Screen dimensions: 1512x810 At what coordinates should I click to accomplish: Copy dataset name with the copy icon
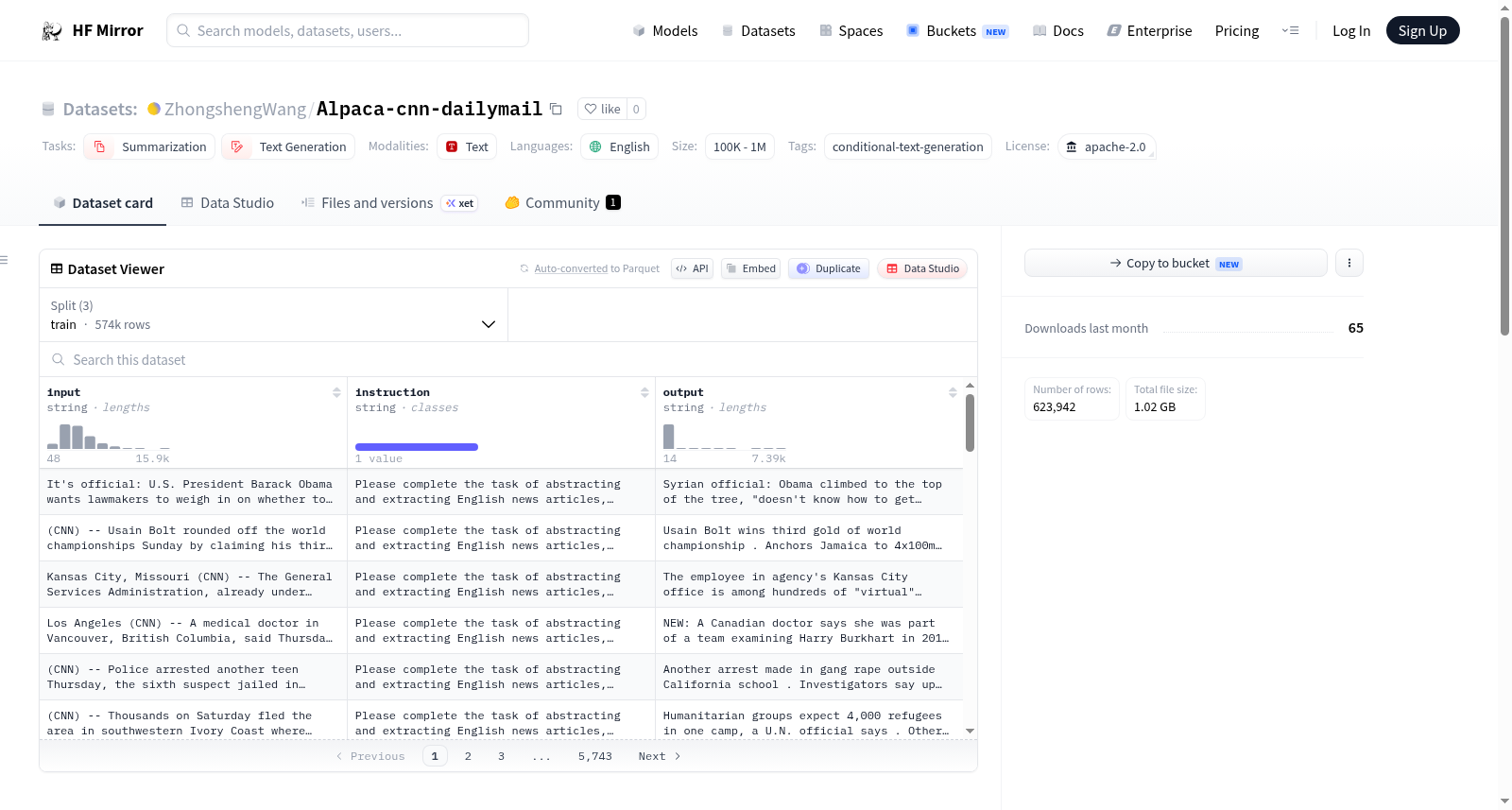(x=556, y=110)
